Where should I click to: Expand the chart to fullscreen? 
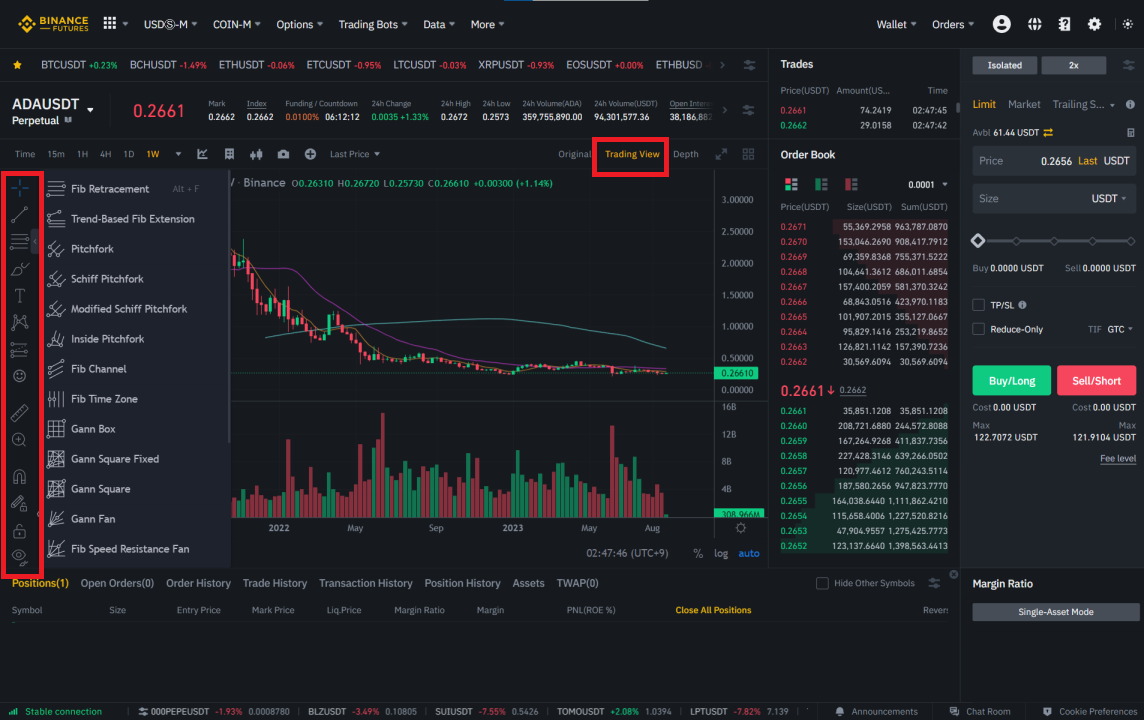721,154
